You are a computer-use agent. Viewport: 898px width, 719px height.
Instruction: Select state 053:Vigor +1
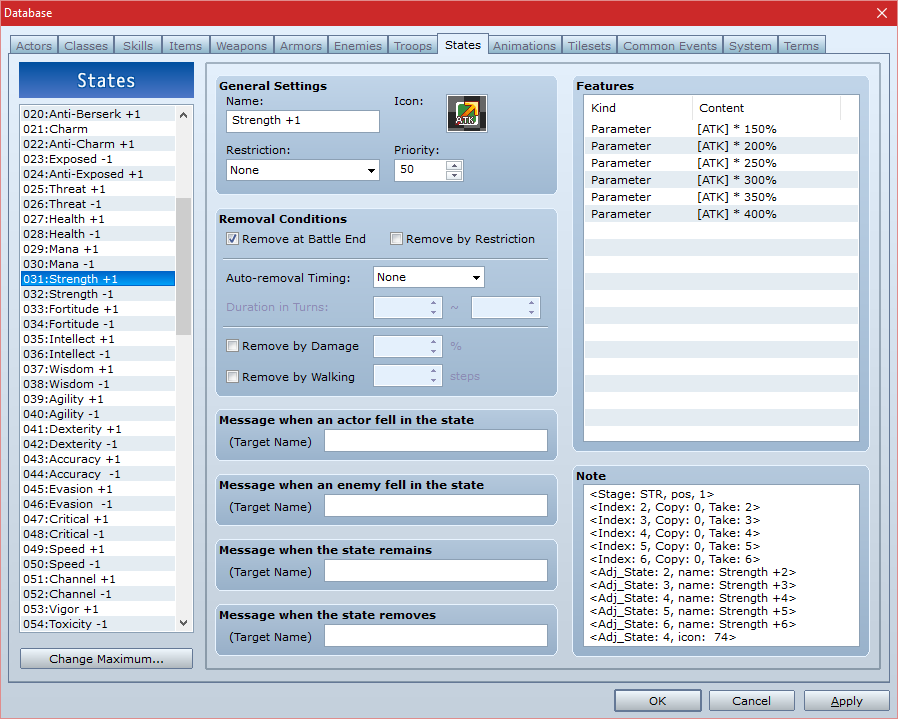coord(98,609)
